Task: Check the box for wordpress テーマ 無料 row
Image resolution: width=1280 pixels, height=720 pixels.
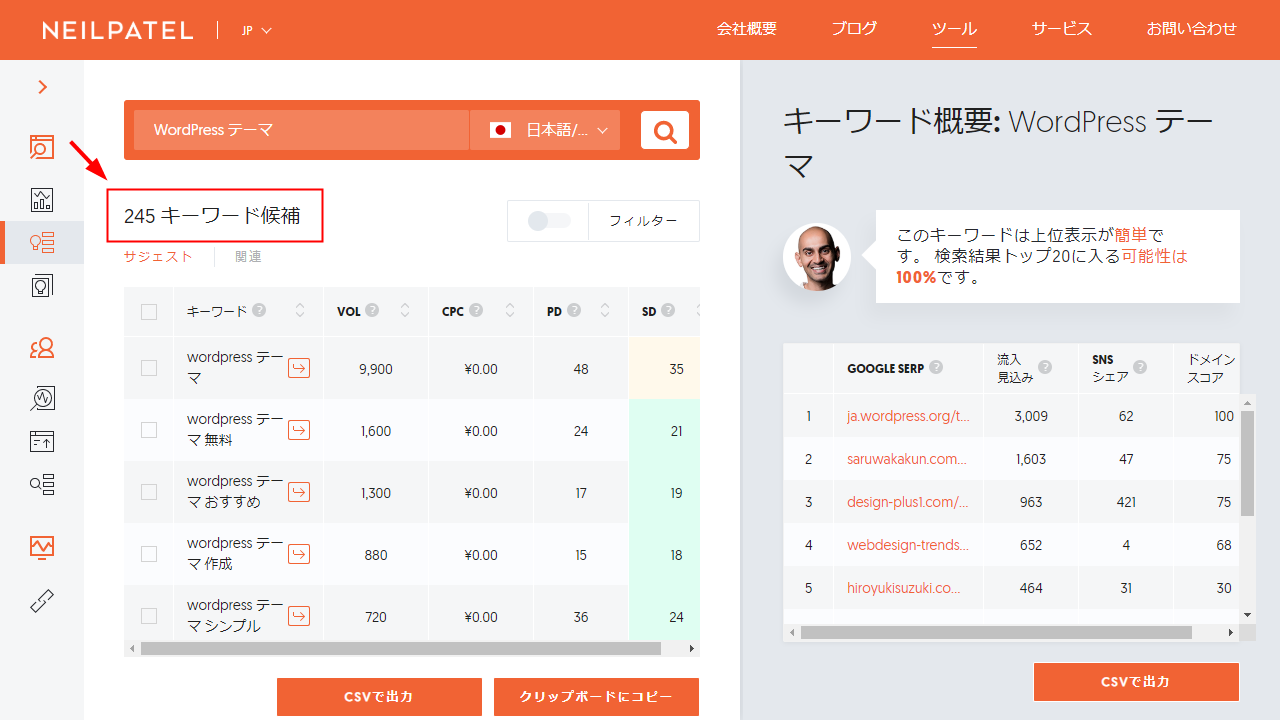Action: pos(149,430)
